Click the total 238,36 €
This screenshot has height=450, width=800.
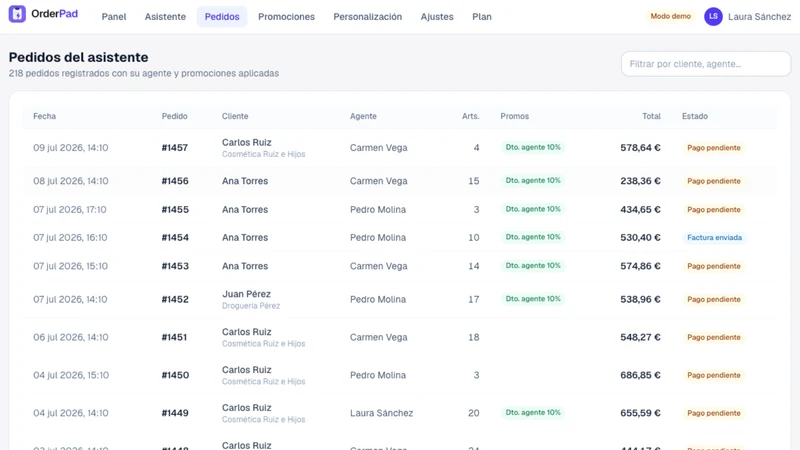click(x=640, y=181)
